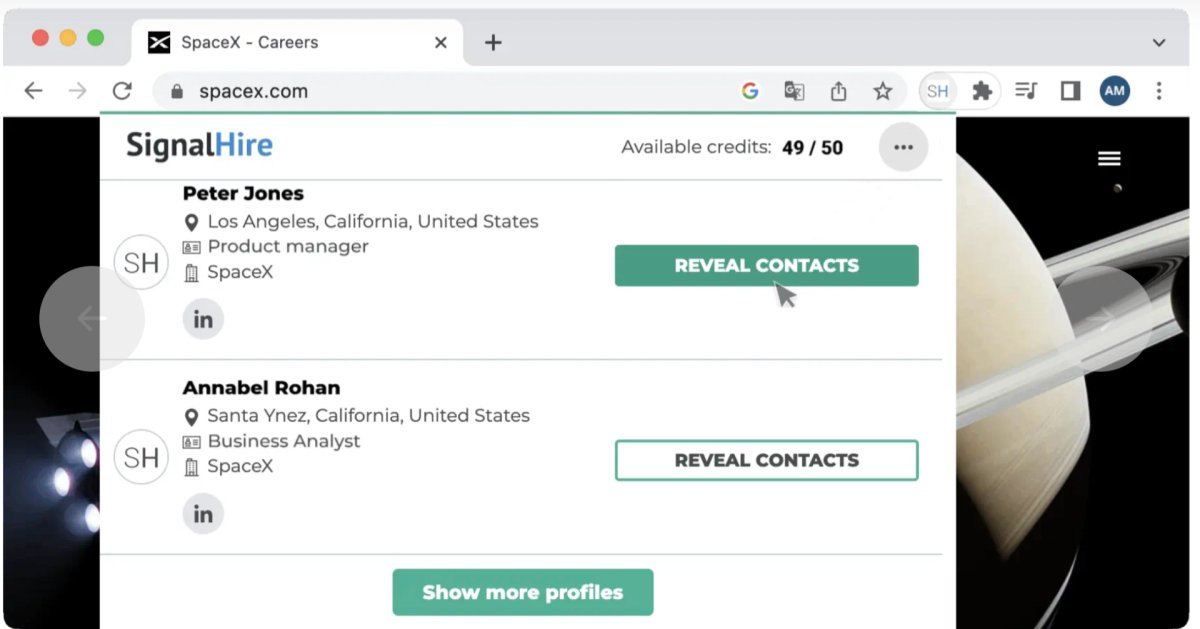Click Santa Ynez, California location text
This screenshot has width=1200, height=629.
[x=368, y=416]
